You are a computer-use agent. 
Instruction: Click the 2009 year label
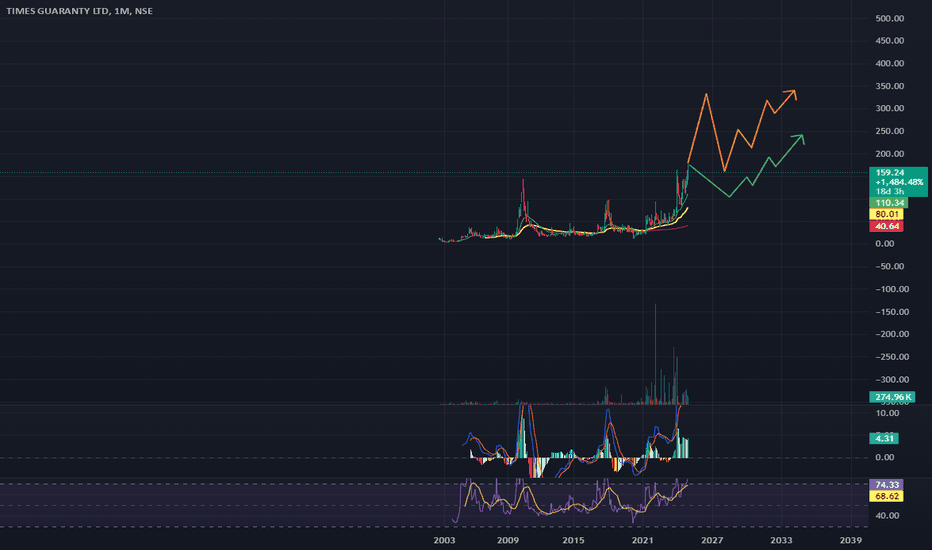[x=508, y=540]
